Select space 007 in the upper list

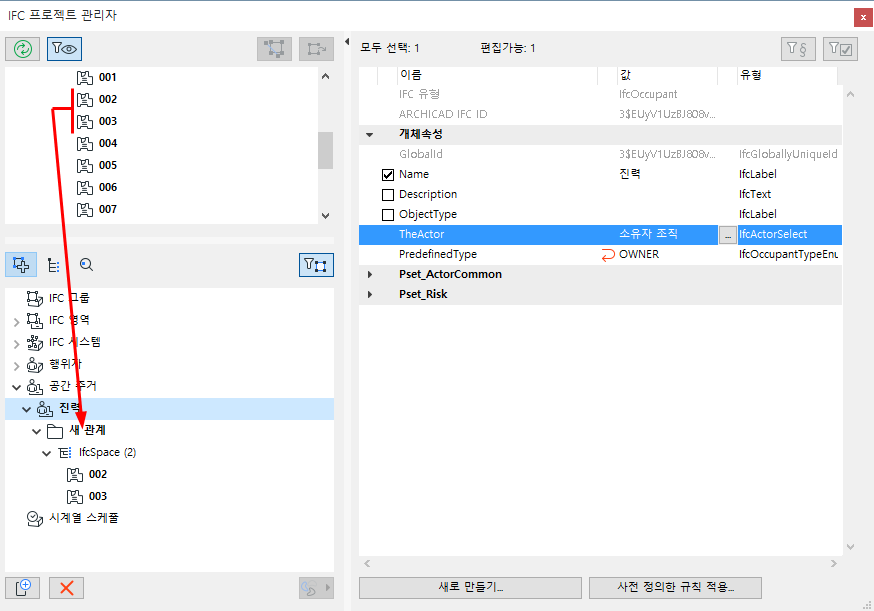pos(108,209)
